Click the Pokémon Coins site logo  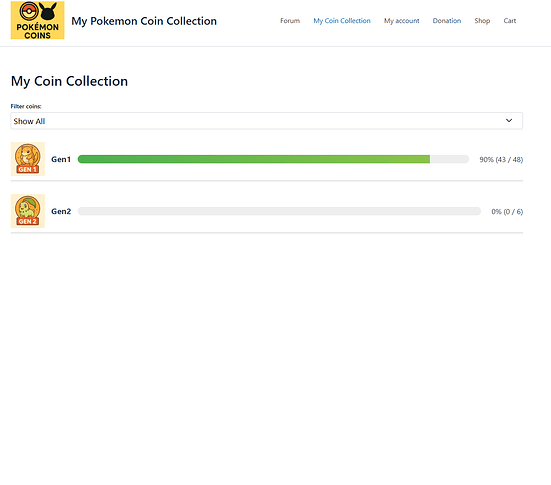38,20
